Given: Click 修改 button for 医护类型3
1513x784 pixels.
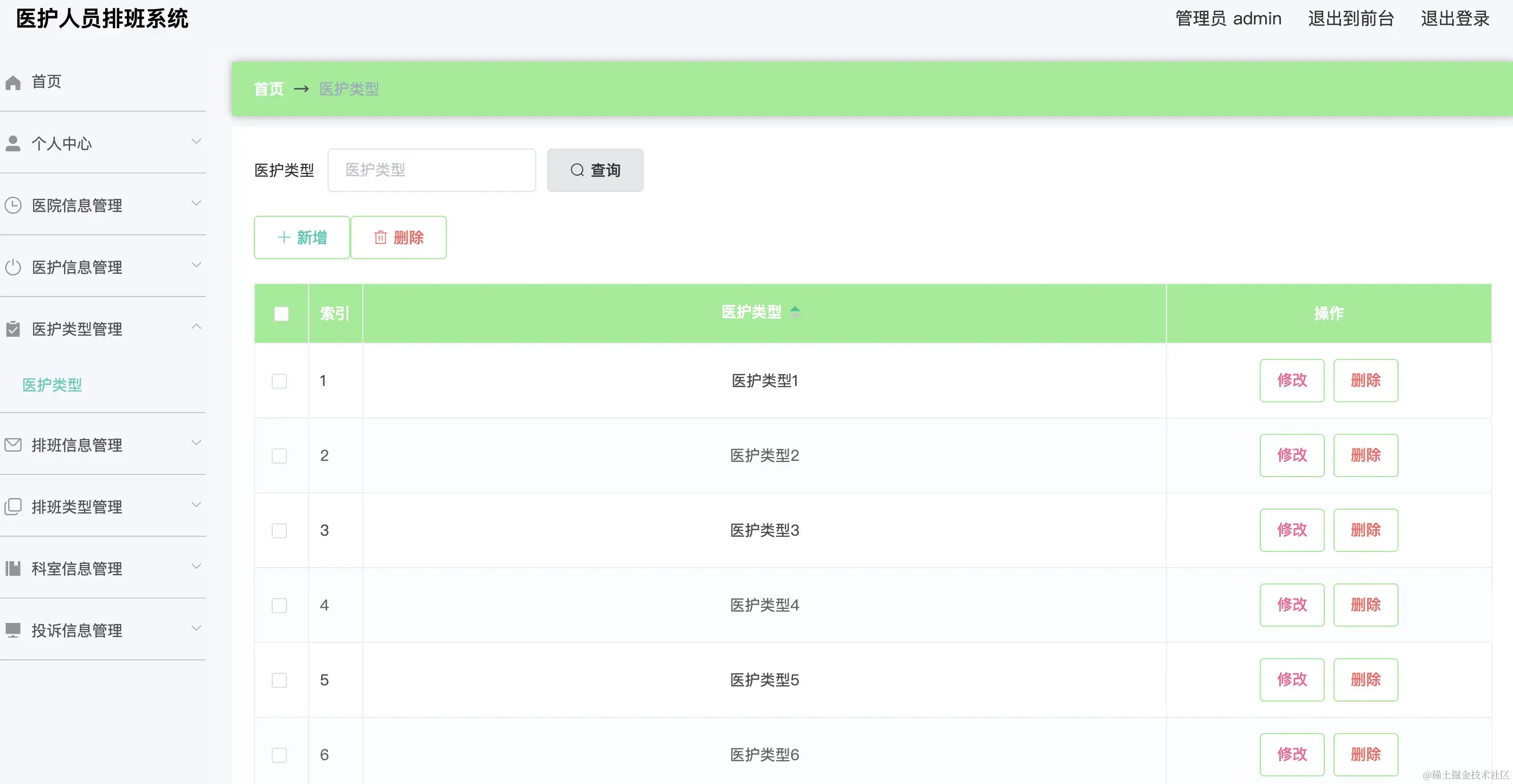Looking at the screenshot, I should point(1292,530).
